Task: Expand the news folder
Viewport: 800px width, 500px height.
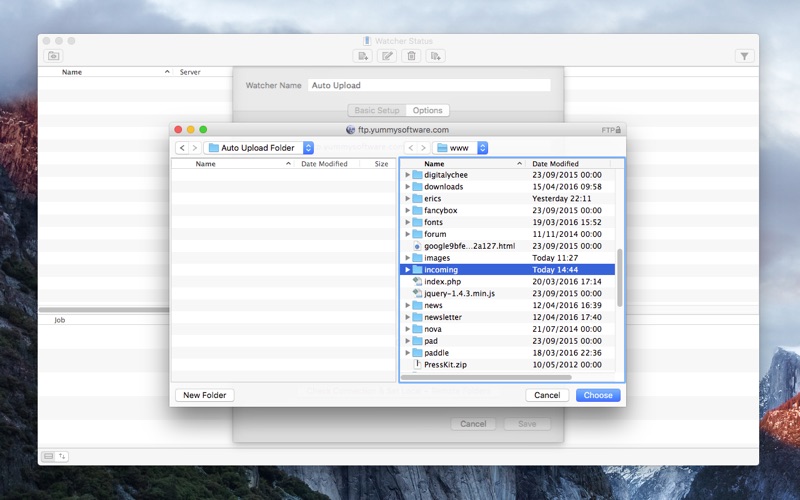Action: 407,305
